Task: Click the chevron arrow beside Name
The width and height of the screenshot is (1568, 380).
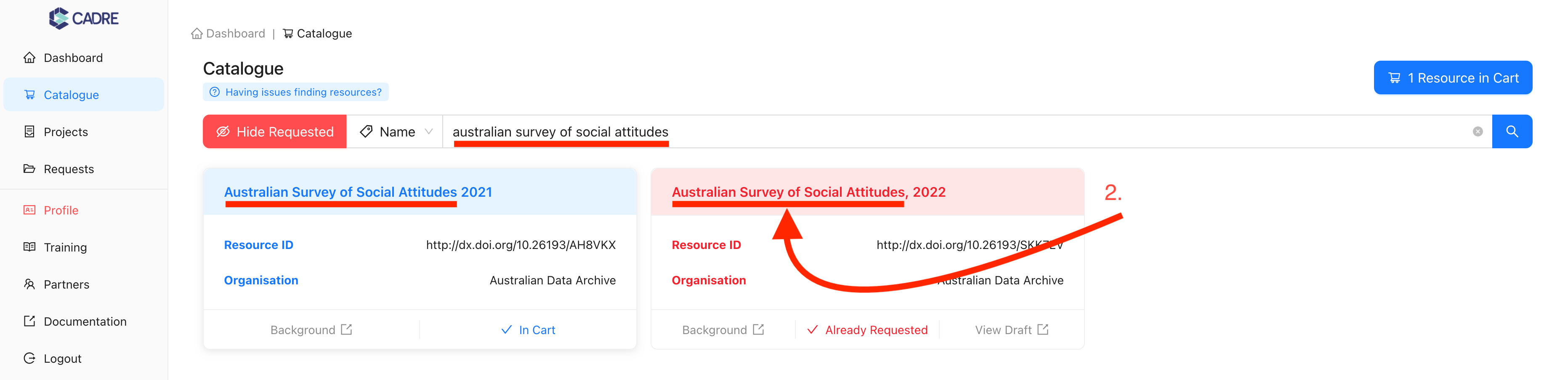Action: coord(428,131)
